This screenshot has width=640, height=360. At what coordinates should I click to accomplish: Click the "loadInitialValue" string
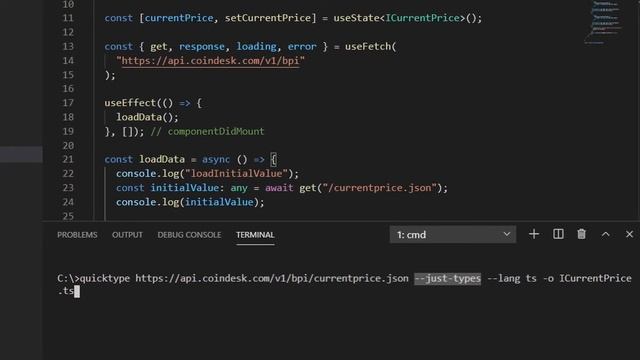pyautogui.click(x=236, y=173)
